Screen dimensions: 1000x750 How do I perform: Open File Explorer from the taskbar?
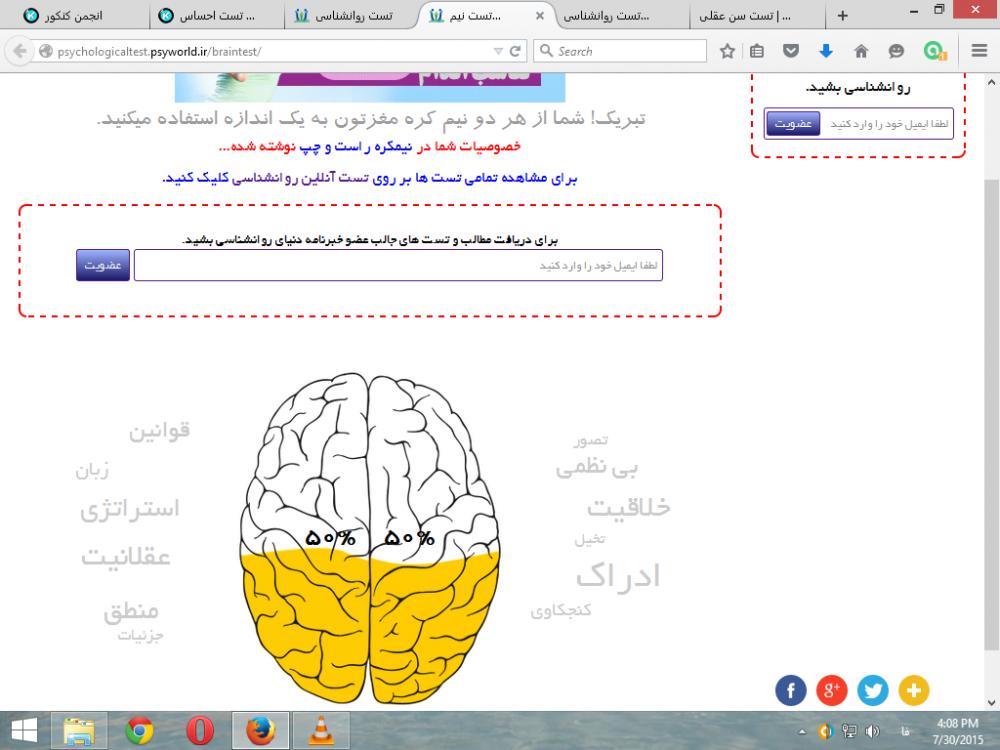click(79, 730)
